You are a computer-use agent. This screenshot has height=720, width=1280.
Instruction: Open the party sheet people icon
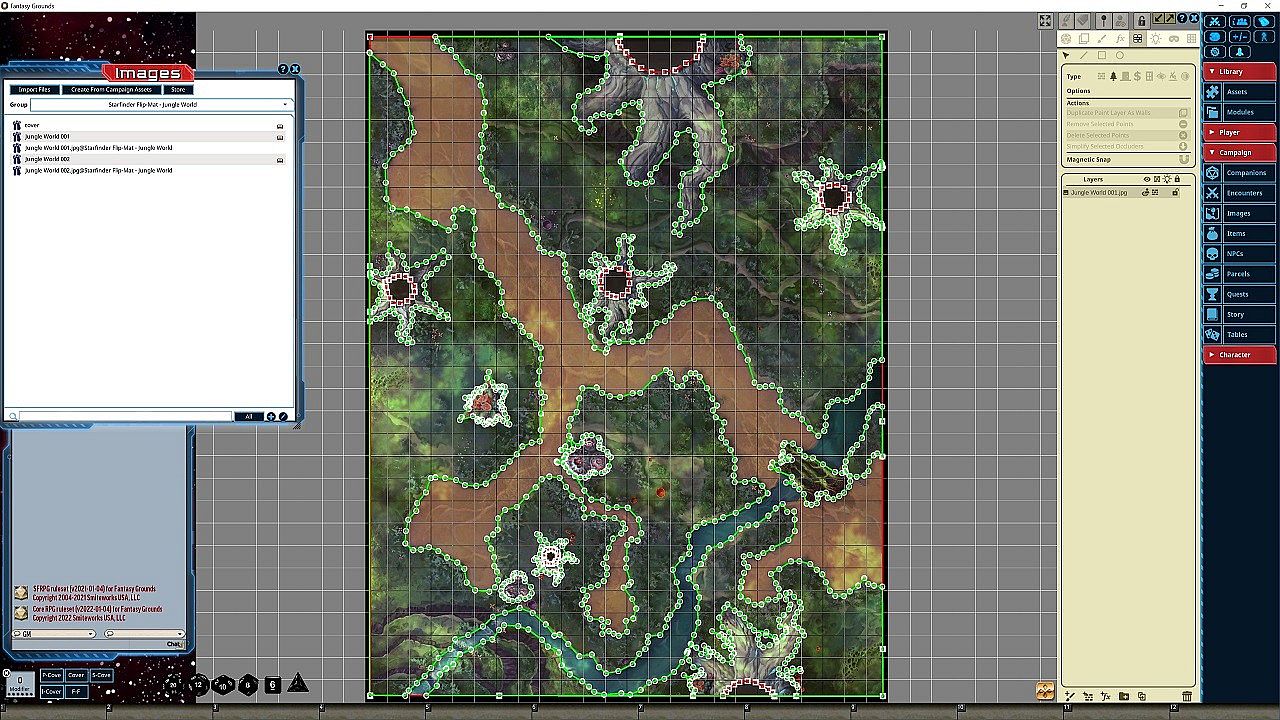click(x=1240, y=21)
